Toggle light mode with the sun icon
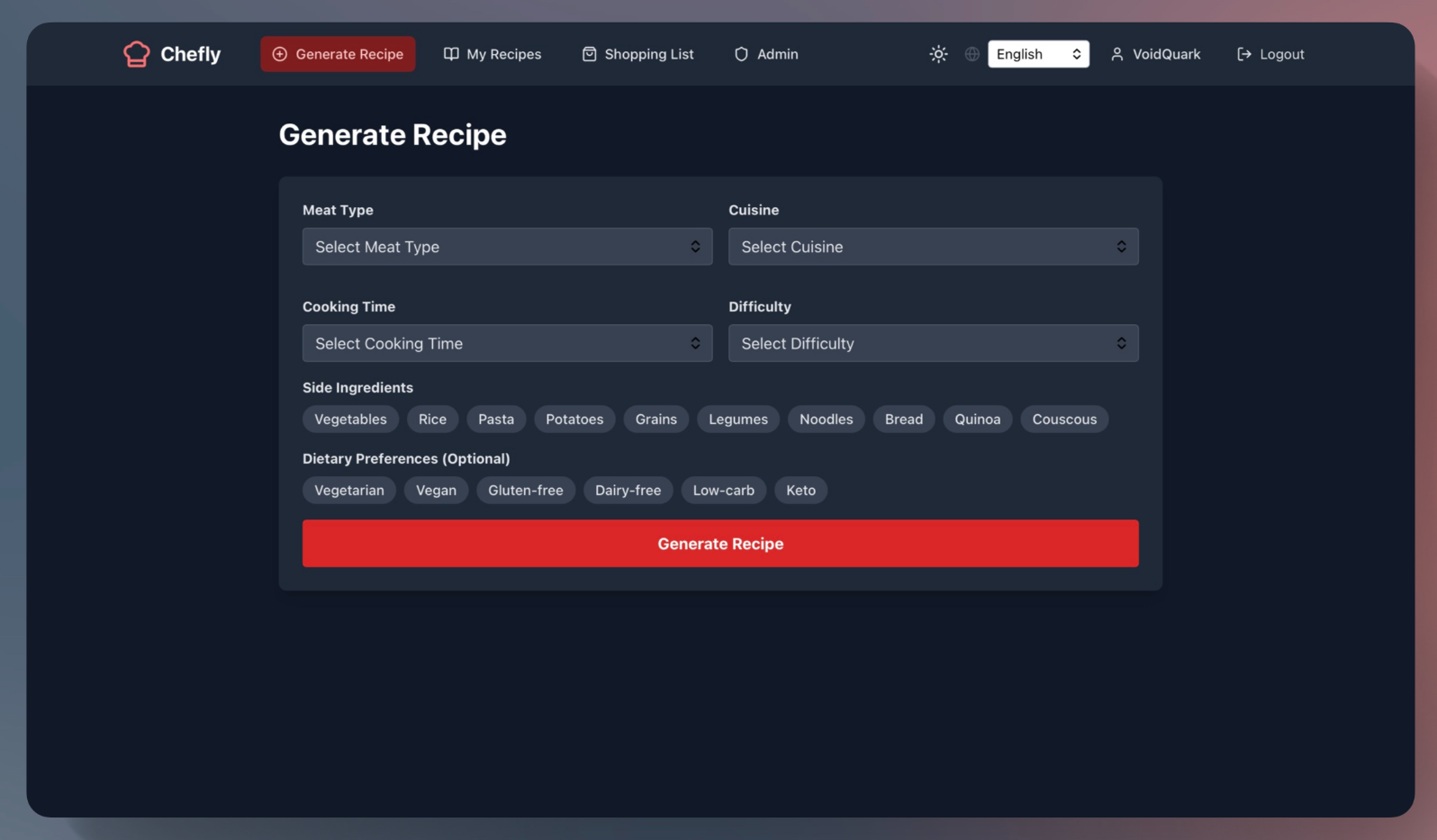This screenshot has width=1437, height=840. click(x=938, y=54)
